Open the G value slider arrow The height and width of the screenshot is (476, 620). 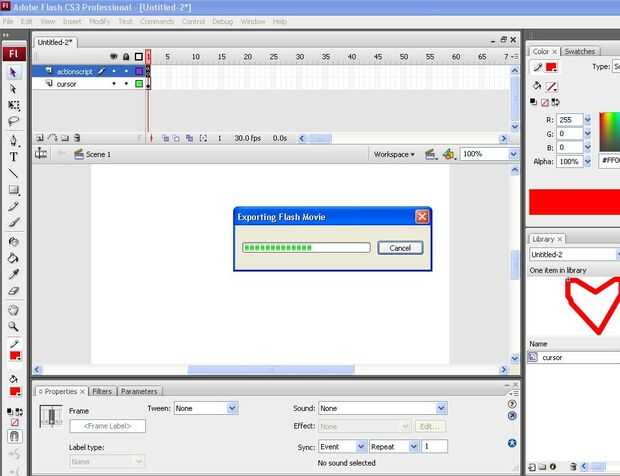pyautogui.click(x=588, y=134)
